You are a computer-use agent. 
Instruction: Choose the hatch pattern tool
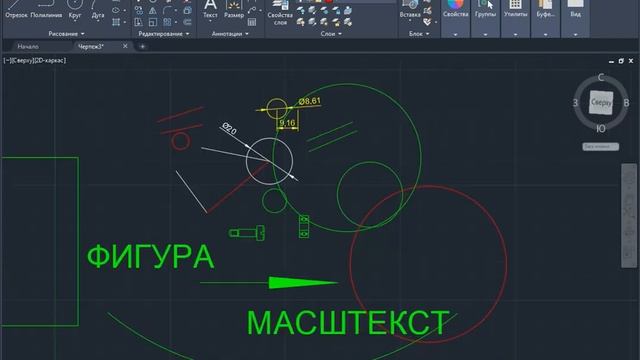(x=116, y=22)
